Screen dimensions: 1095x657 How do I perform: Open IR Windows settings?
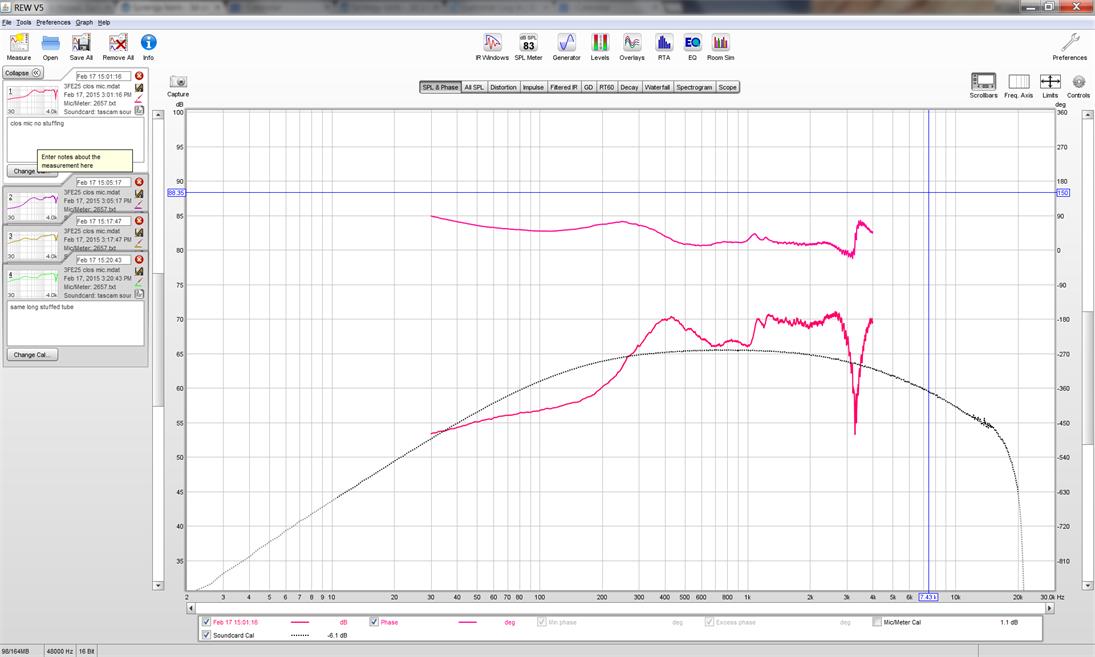pos(492,47)
